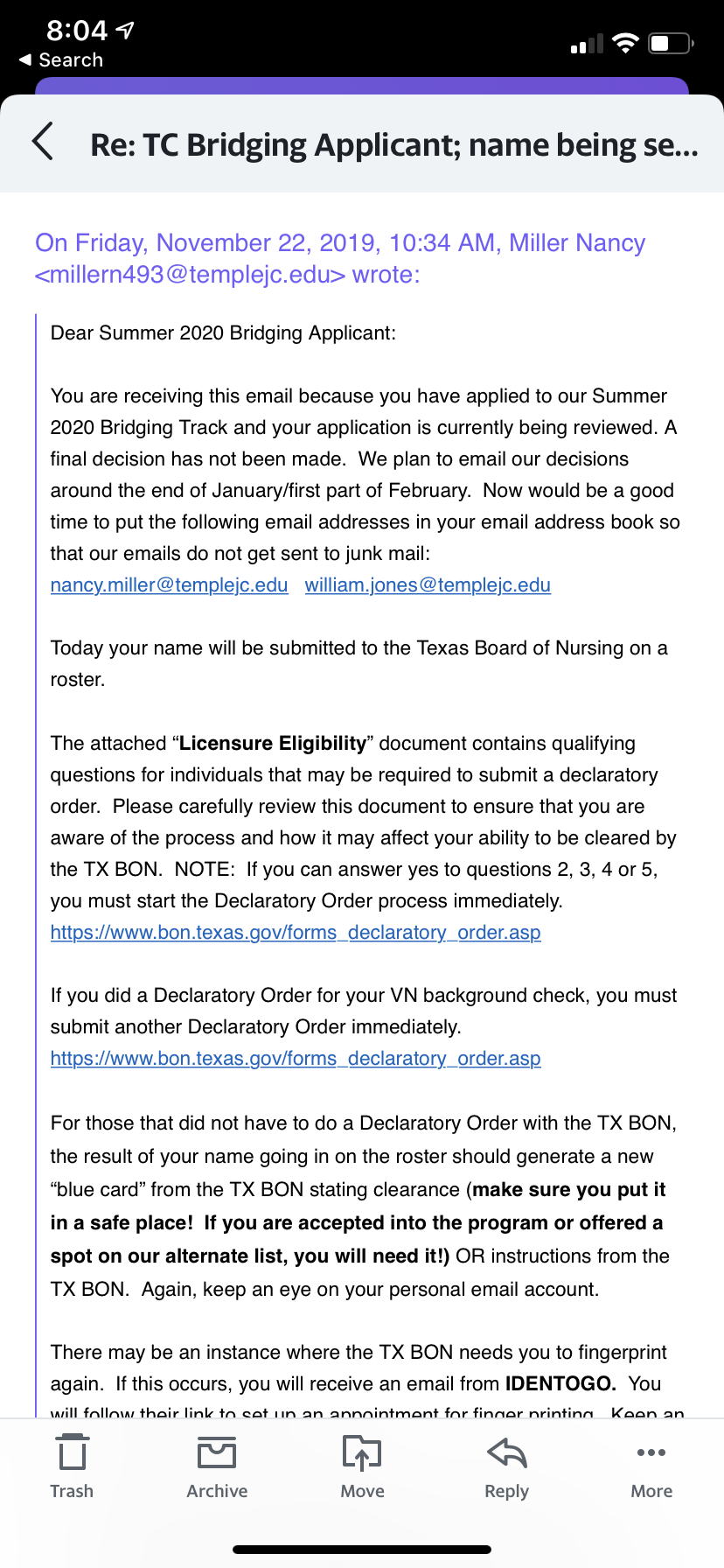Tap the battery indicator
The height and width of the screenshot is (1568, 724).
pos(670,43)
